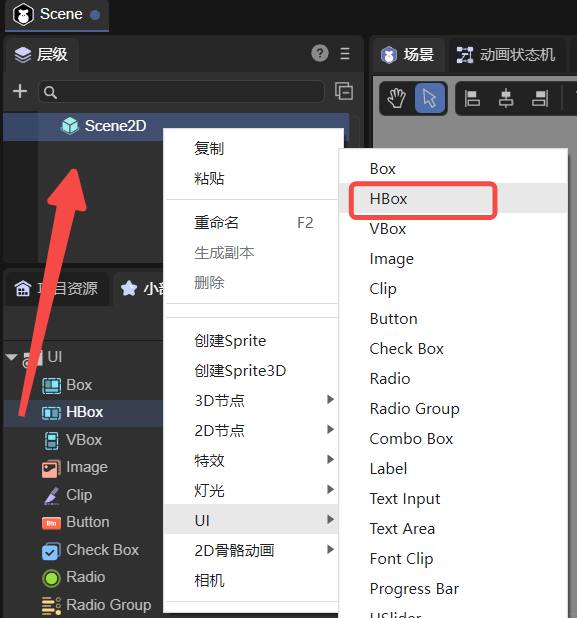The height and width of the screenshot is (618, 577).
Task: Click the align right icon
Action: [540, 99]
